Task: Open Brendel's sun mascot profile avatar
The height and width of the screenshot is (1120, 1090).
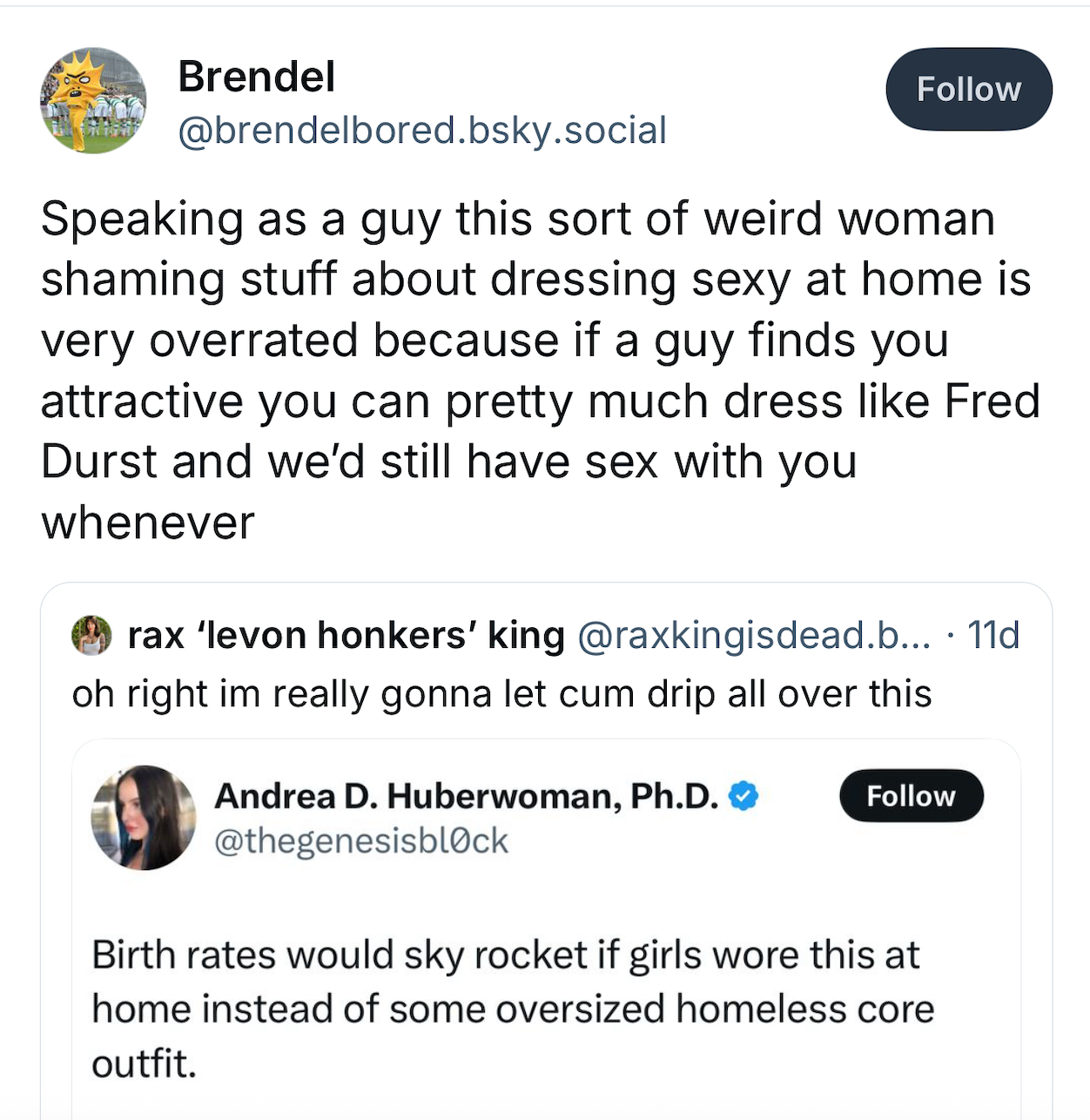Action: point(92,100)
